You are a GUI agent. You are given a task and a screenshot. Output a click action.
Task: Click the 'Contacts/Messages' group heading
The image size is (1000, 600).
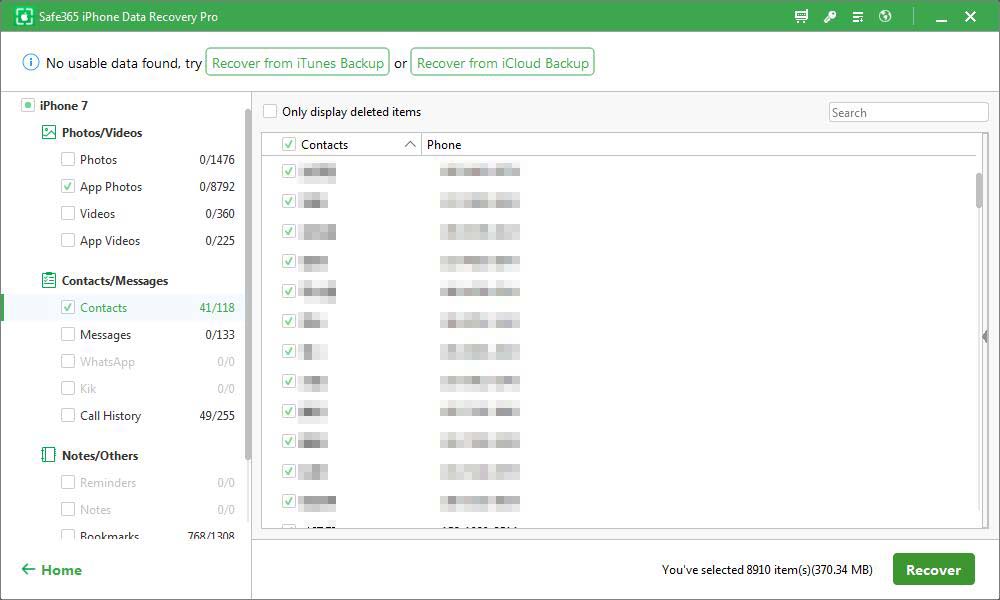(115, 281)
